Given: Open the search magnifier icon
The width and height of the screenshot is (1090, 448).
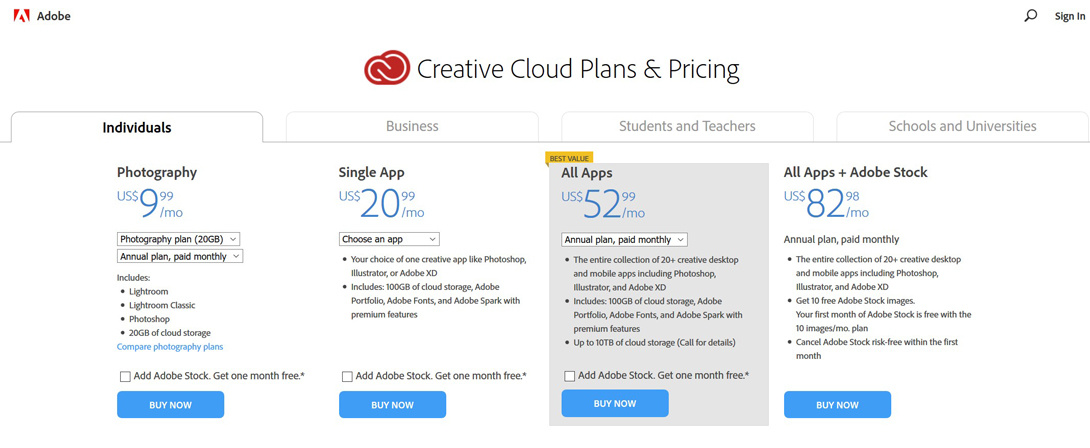Looking at the screenshot, I should 1031,16.
